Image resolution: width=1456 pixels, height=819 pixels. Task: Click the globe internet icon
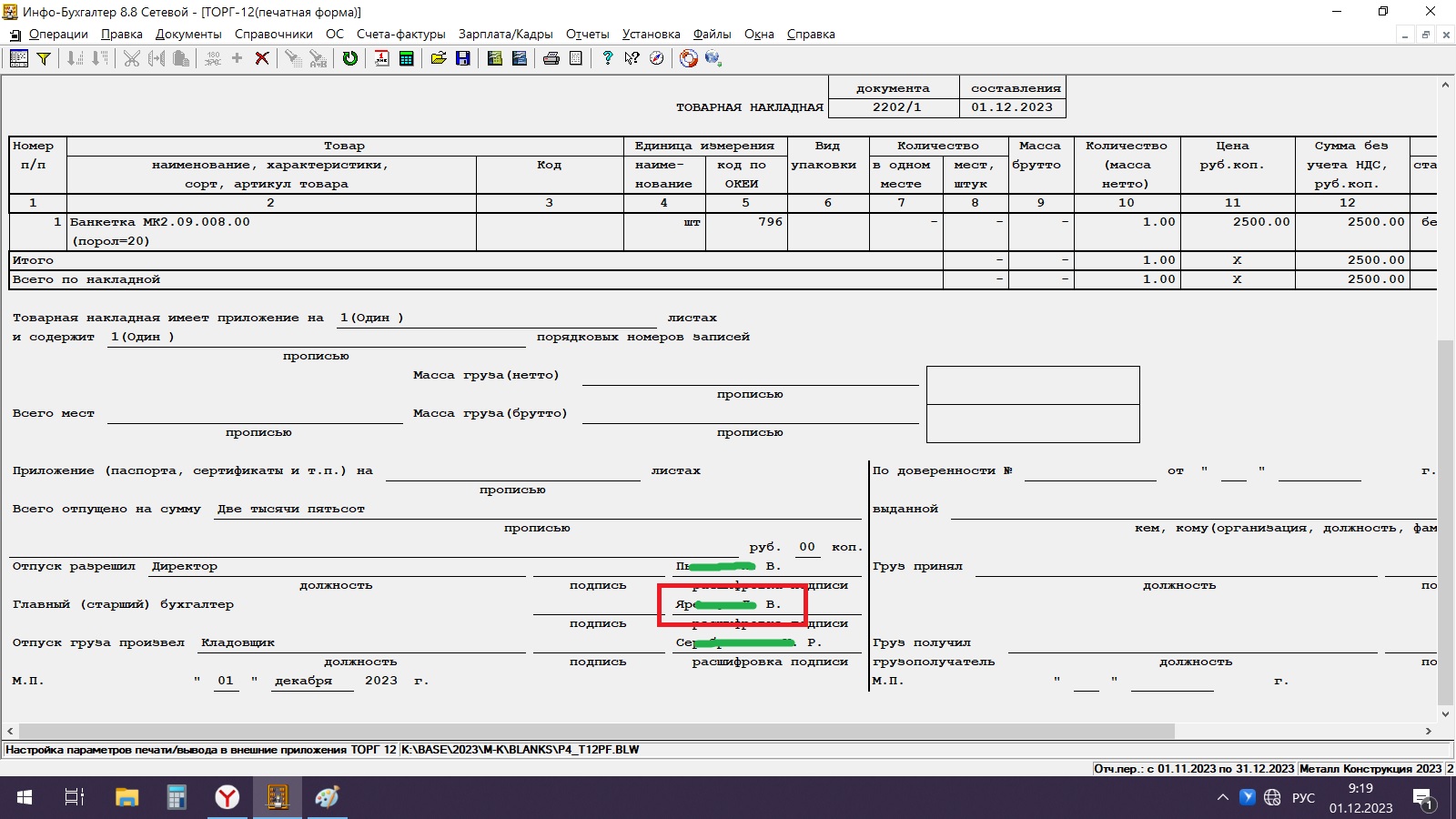point(713,58)
